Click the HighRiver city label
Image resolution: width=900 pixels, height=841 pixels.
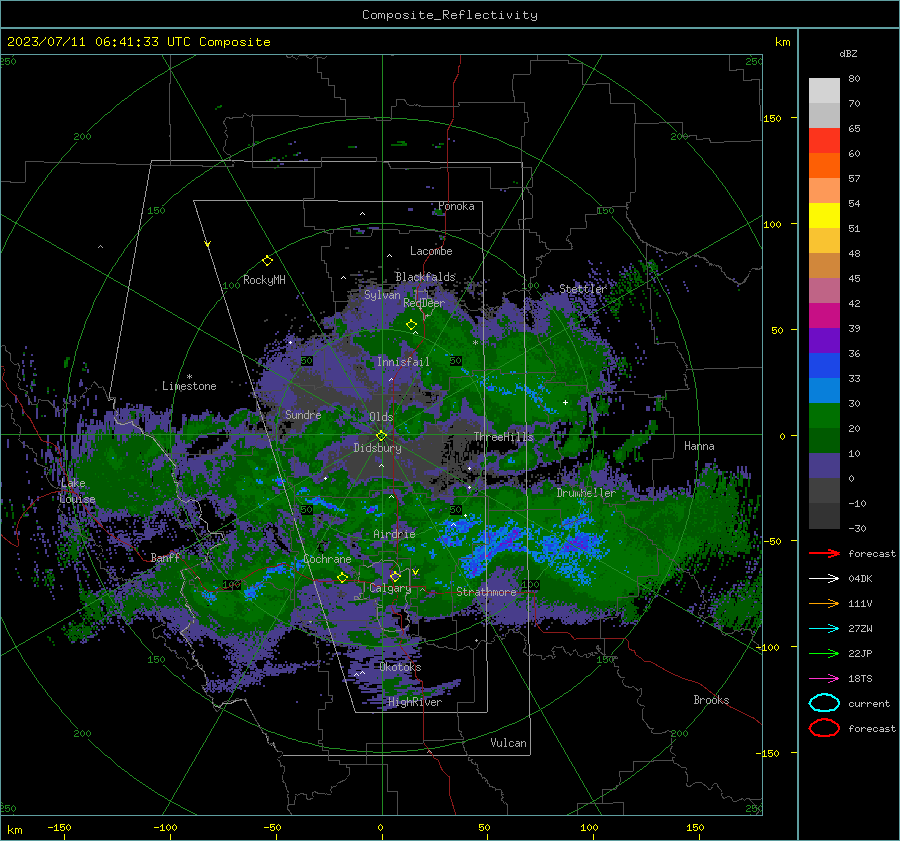click(415, 702)
